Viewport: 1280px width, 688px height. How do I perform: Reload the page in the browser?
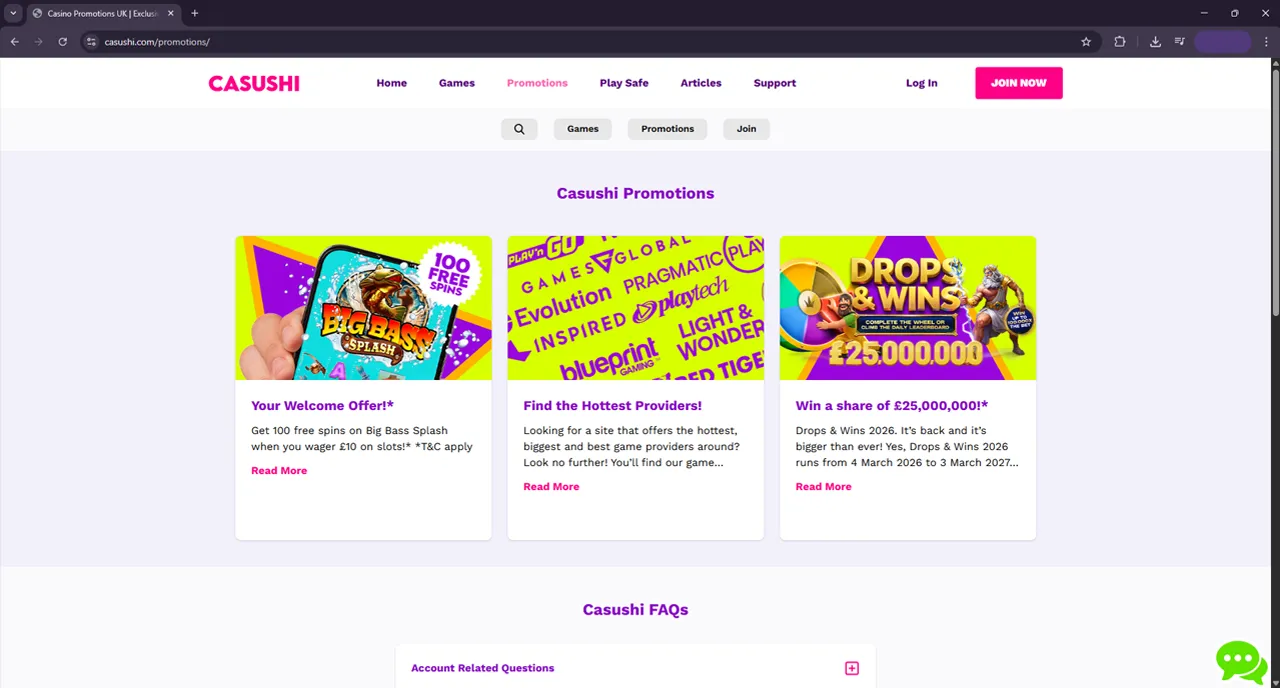click(x=62, y=42)
